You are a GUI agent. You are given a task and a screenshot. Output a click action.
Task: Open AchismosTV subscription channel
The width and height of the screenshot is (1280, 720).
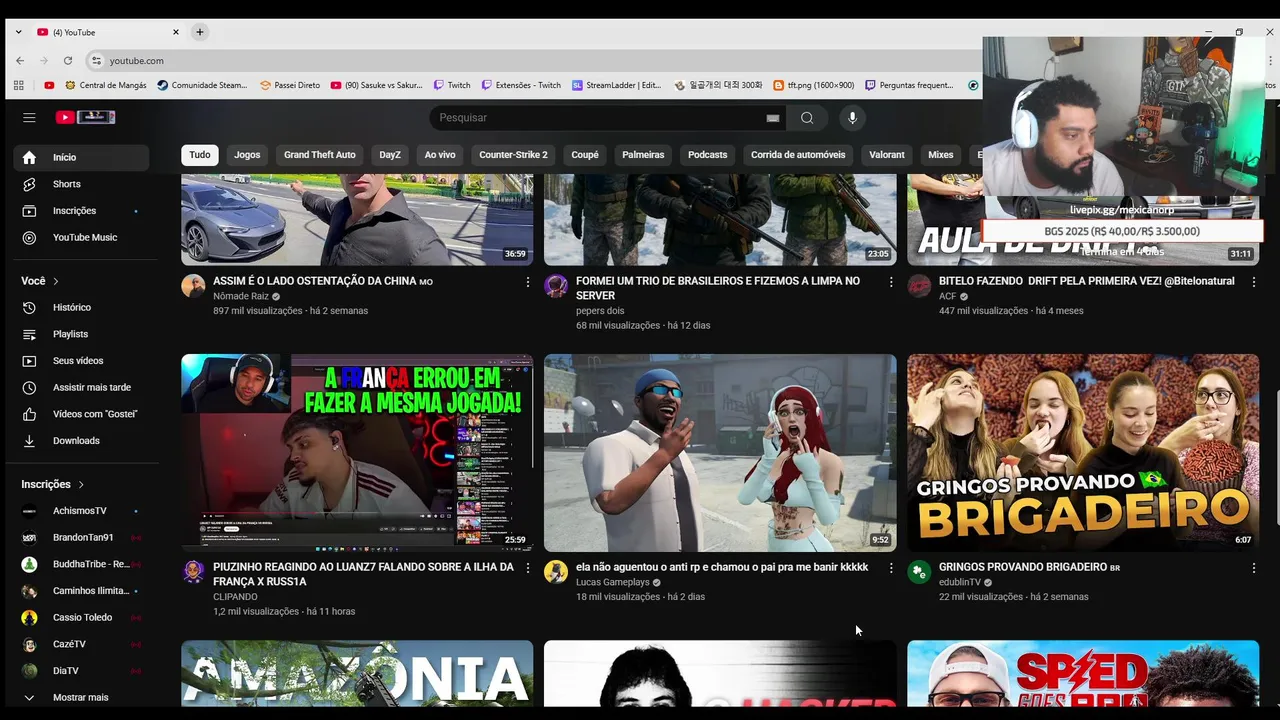click(x=81, y=511)
